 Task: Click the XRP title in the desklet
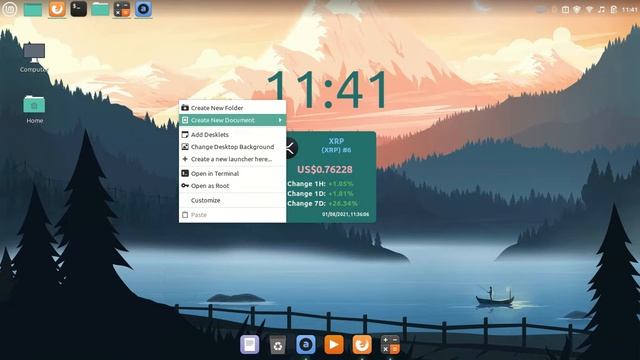(x=336, y=141)
